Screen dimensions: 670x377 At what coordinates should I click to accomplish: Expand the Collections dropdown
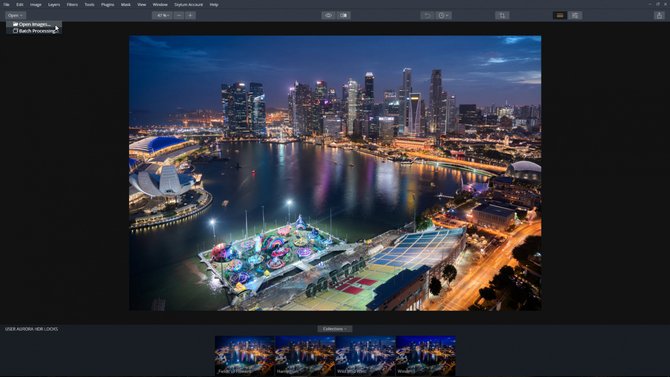click(x=335, y=329)
